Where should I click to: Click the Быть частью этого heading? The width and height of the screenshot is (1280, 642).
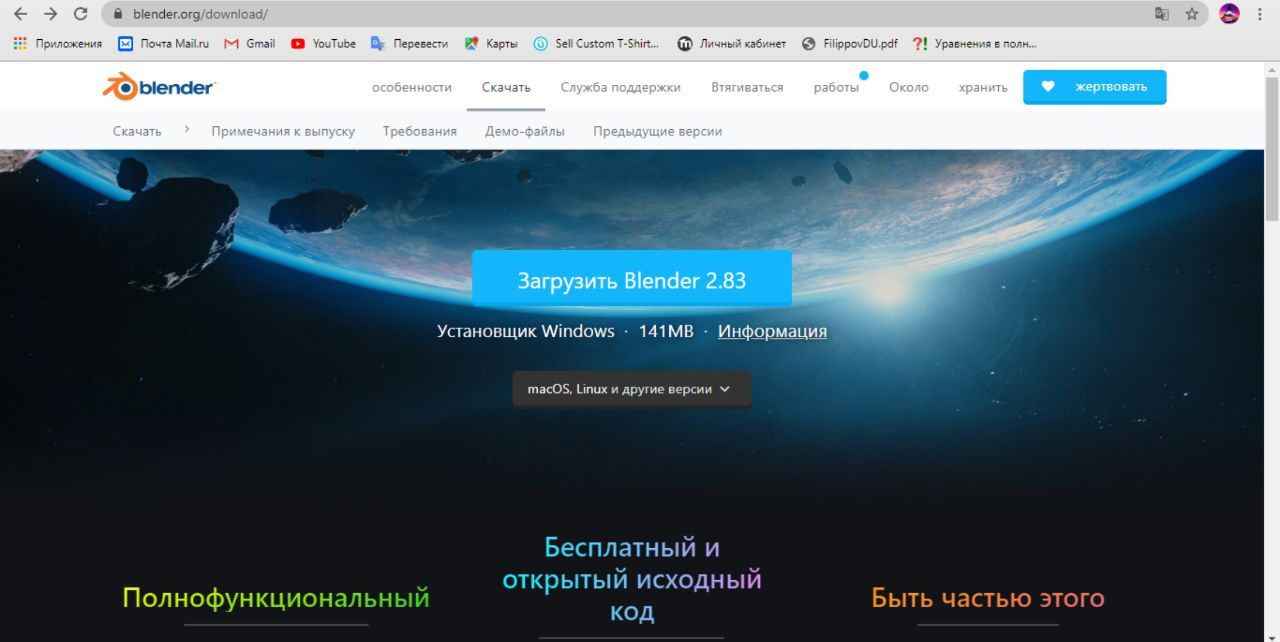(988, 598)
